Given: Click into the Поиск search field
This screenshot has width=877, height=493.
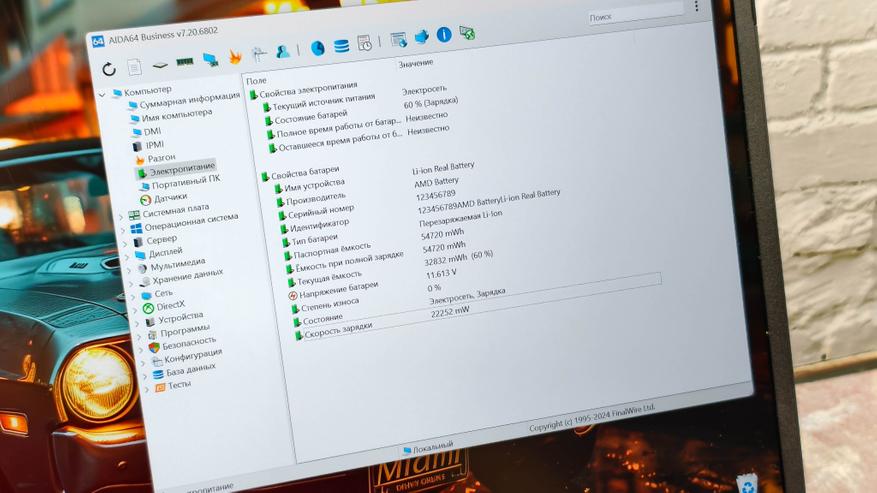Looking at the screenshot, I should [635, 13].
